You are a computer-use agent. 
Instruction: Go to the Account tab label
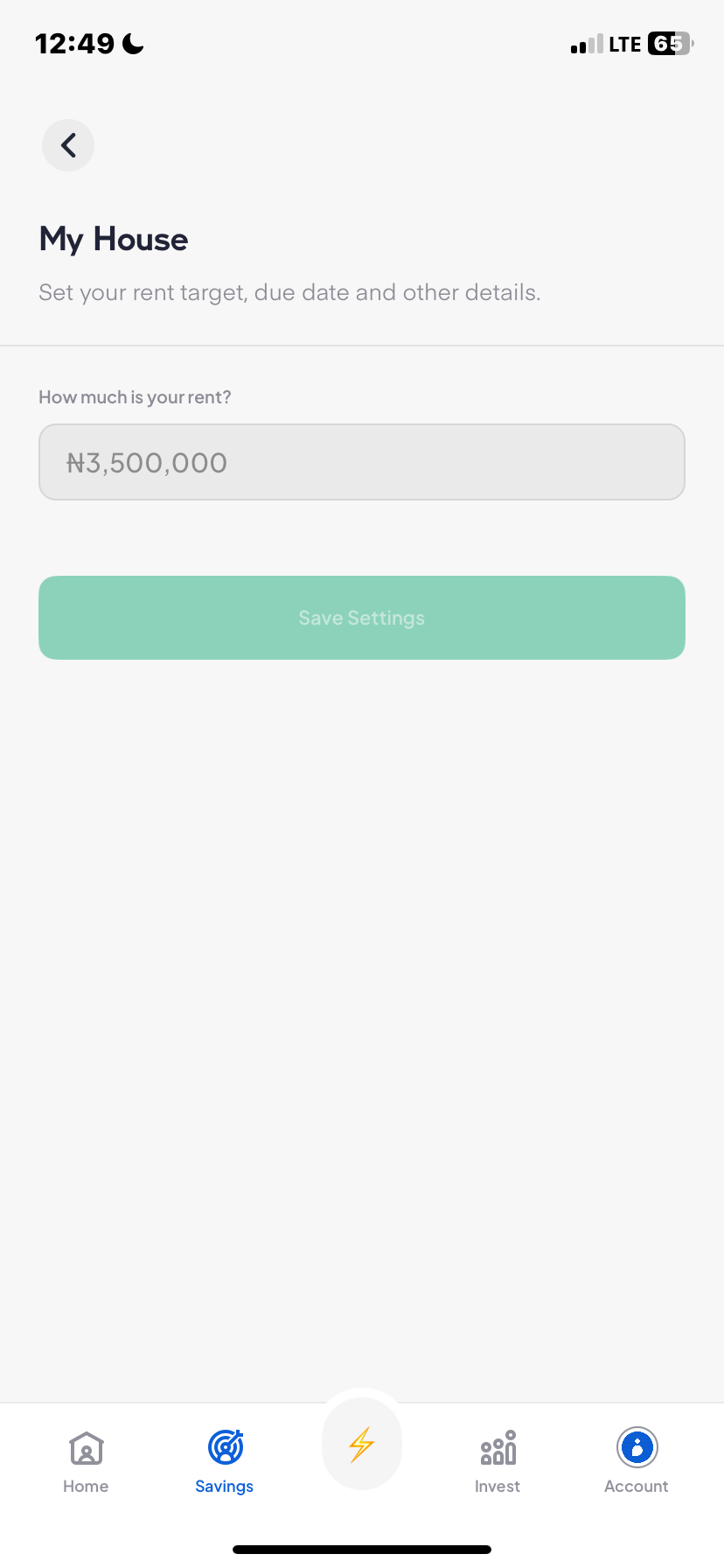(x=637, y=1487)
